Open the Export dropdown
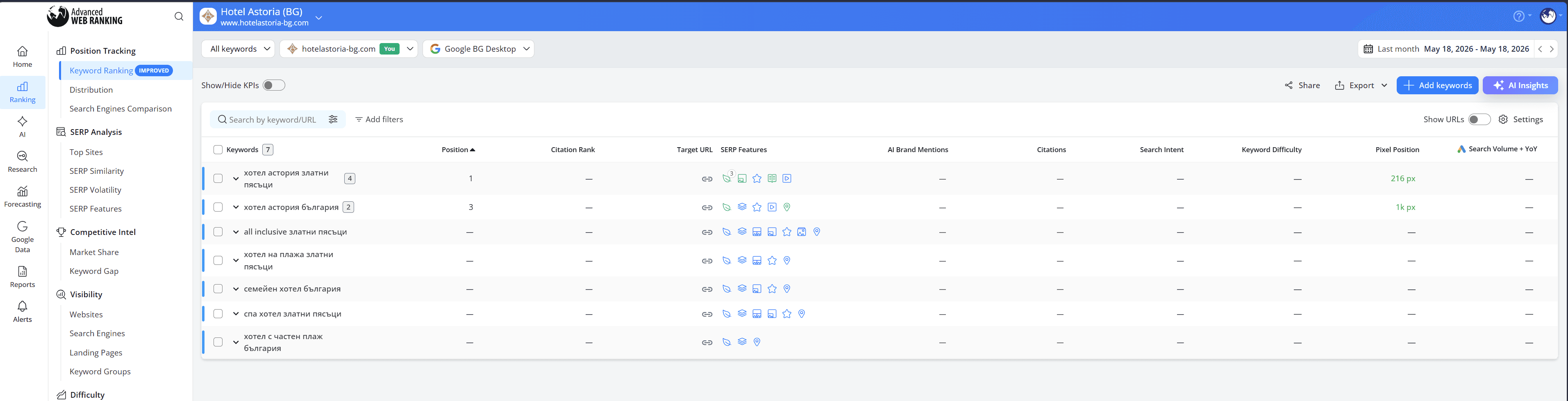 (1361, 85)
